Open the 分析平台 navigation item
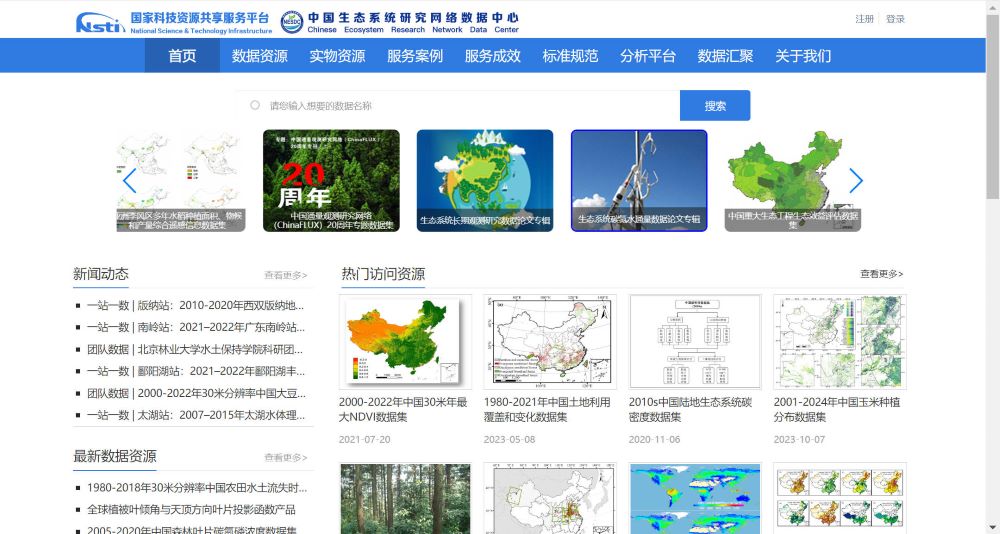Viewport: 1000px width, 534px height. [647, 56]
